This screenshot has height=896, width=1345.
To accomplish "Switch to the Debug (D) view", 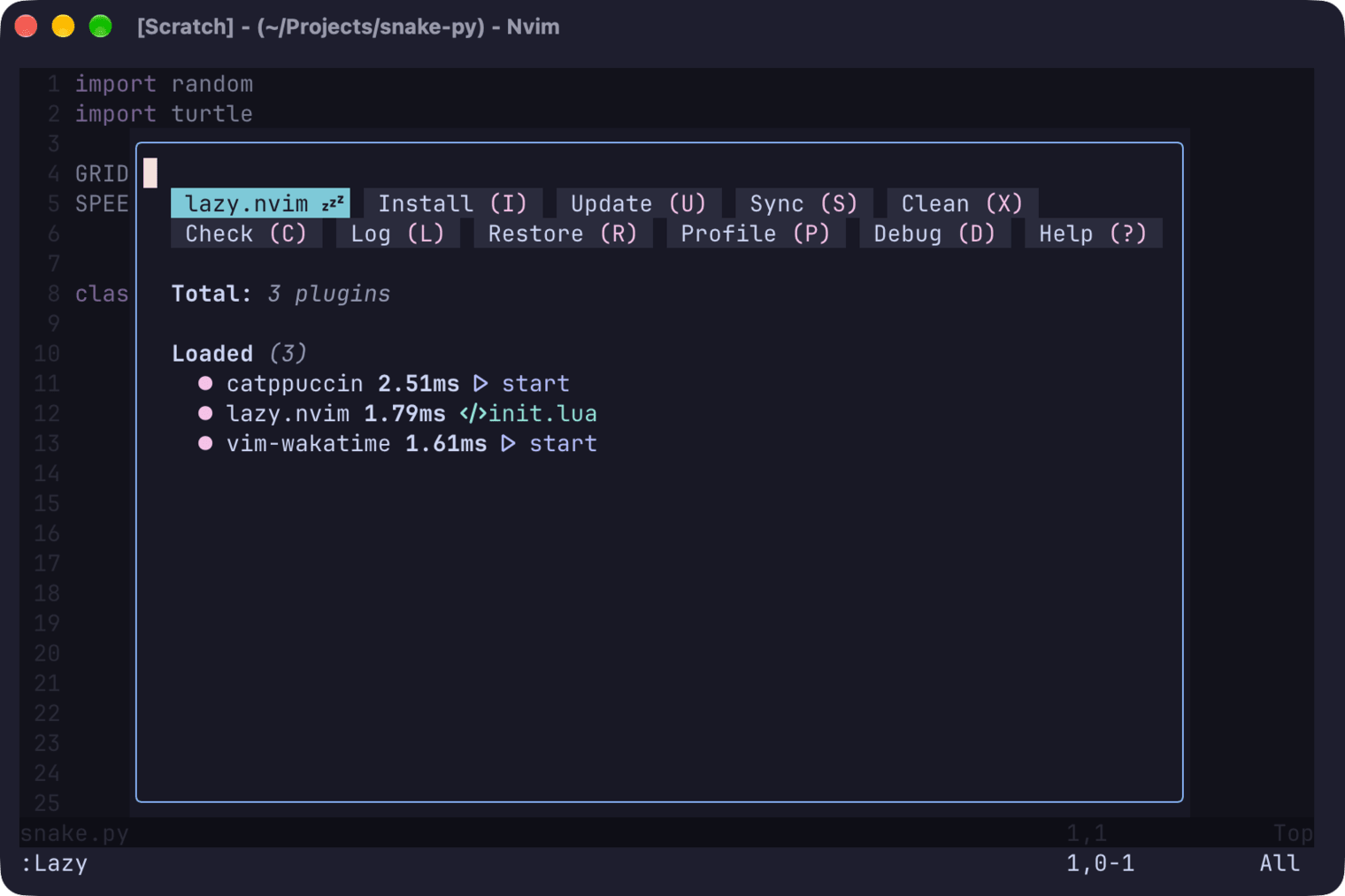I will point(934,234).
